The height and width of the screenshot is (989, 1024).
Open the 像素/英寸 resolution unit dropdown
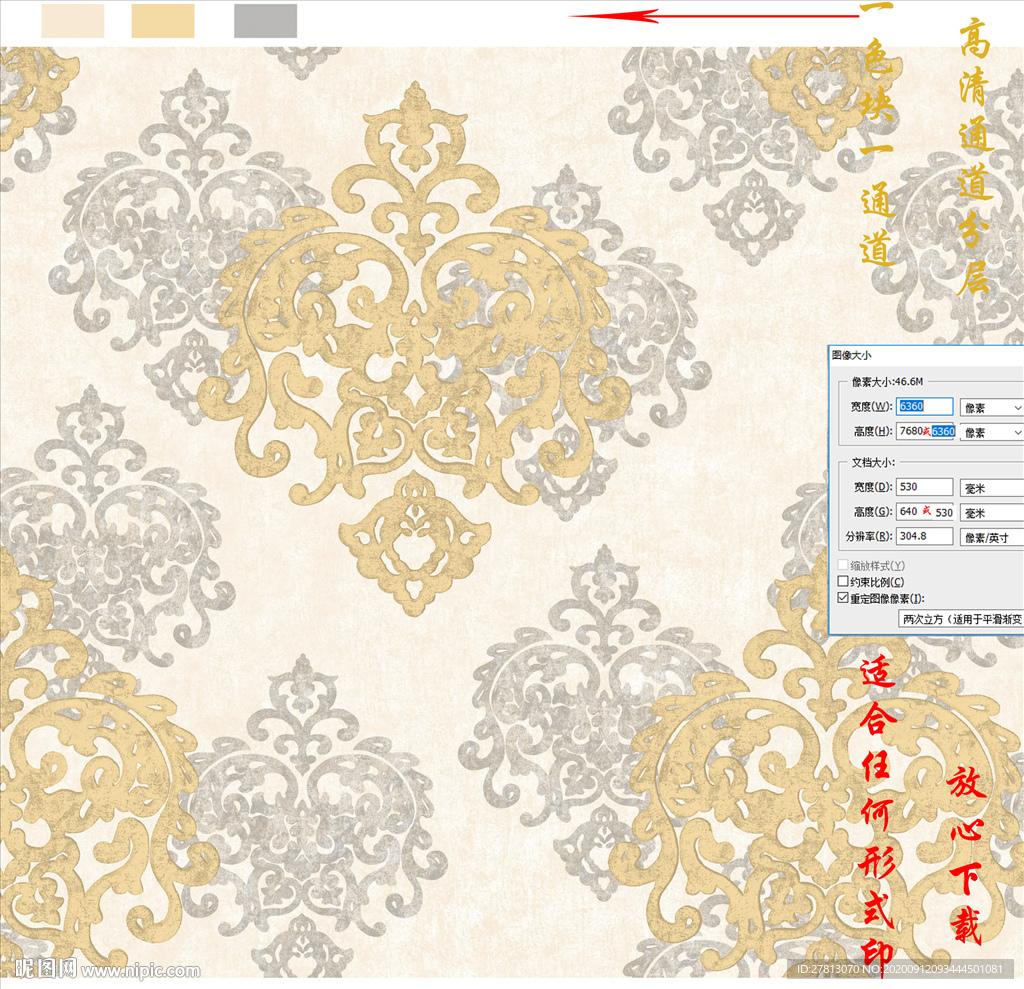pyautogui.click(x=991, y=538)
